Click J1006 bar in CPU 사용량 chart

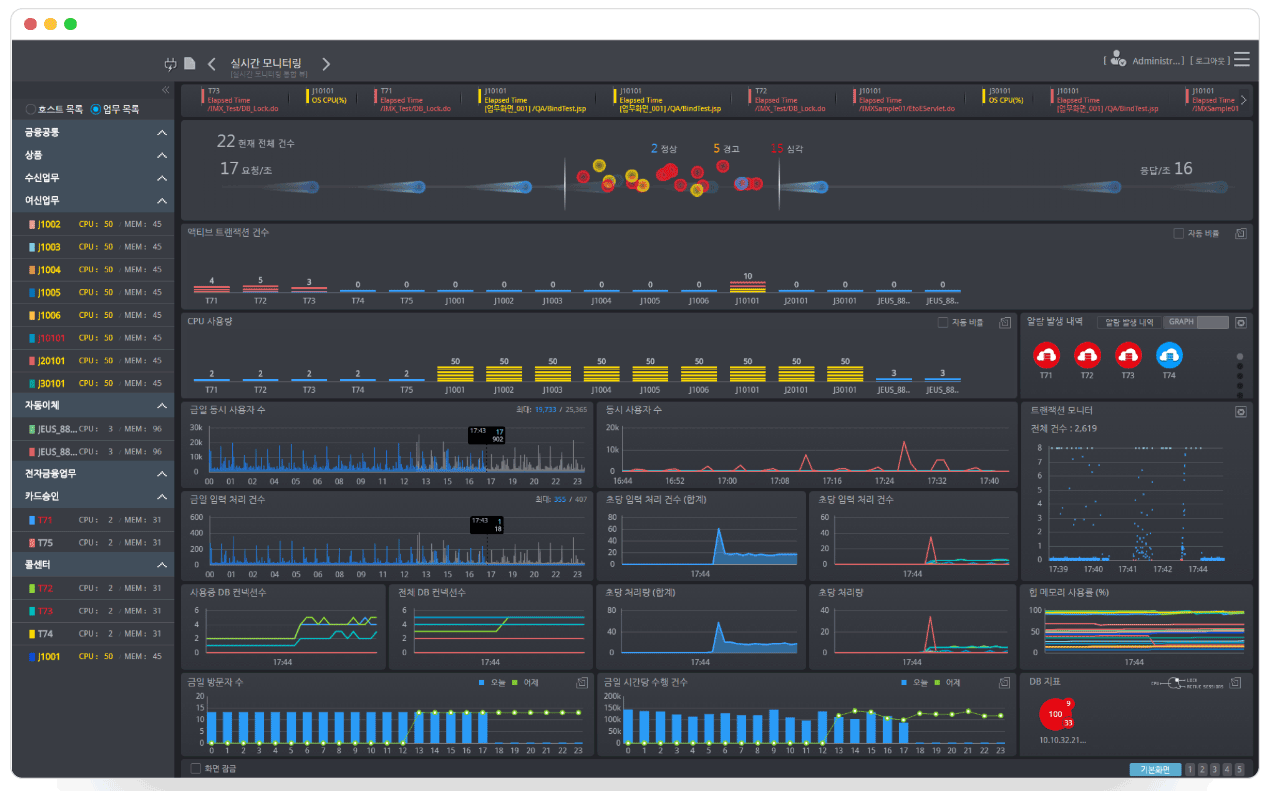point(698,373)
